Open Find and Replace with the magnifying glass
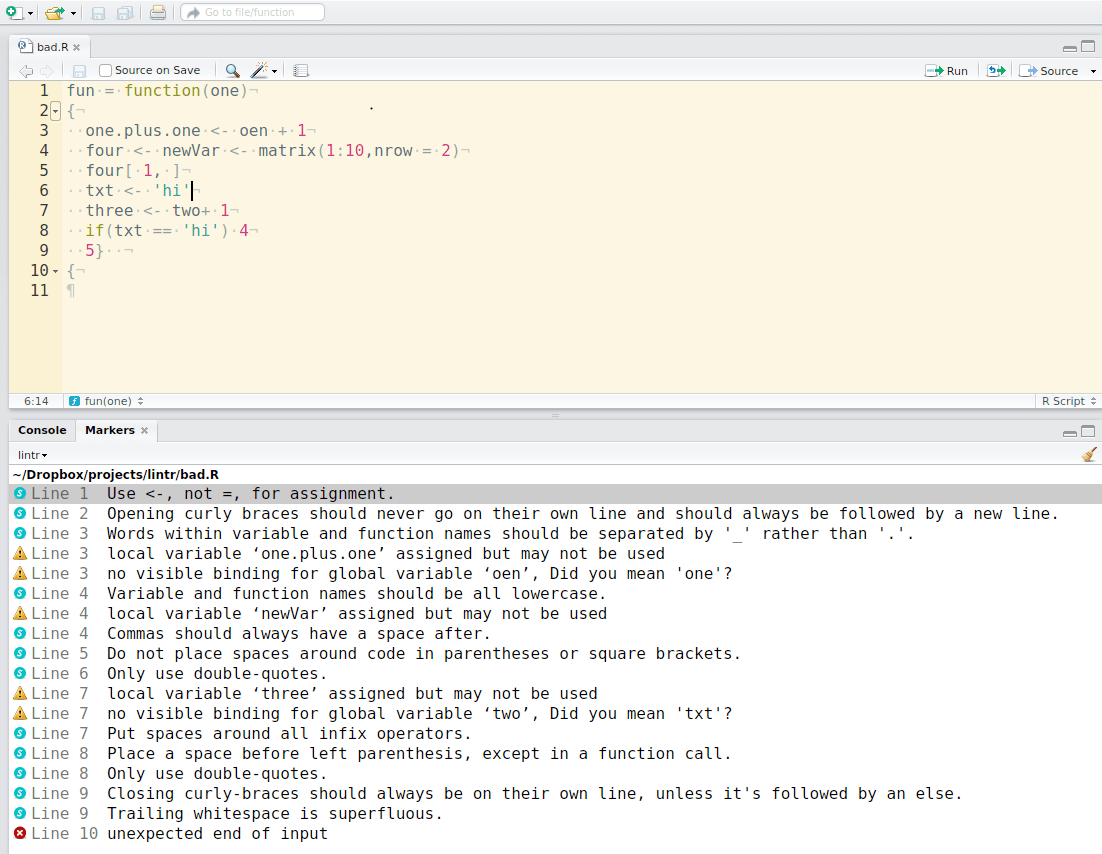Image resolution: width=1102 pixels, height=854 pixels. pos(230,70)
